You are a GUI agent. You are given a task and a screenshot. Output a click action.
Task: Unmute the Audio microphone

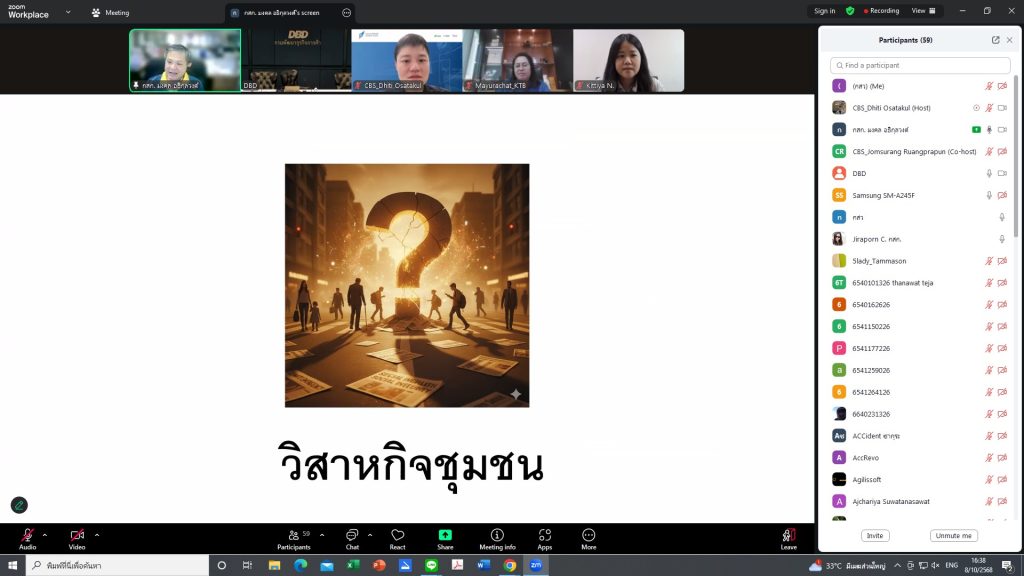coord(27,538)
